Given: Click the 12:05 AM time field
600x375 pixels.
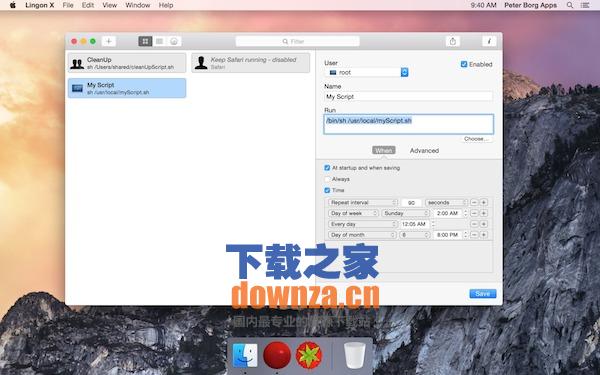Looking at the screenshot, I should [x=415, y=224].
